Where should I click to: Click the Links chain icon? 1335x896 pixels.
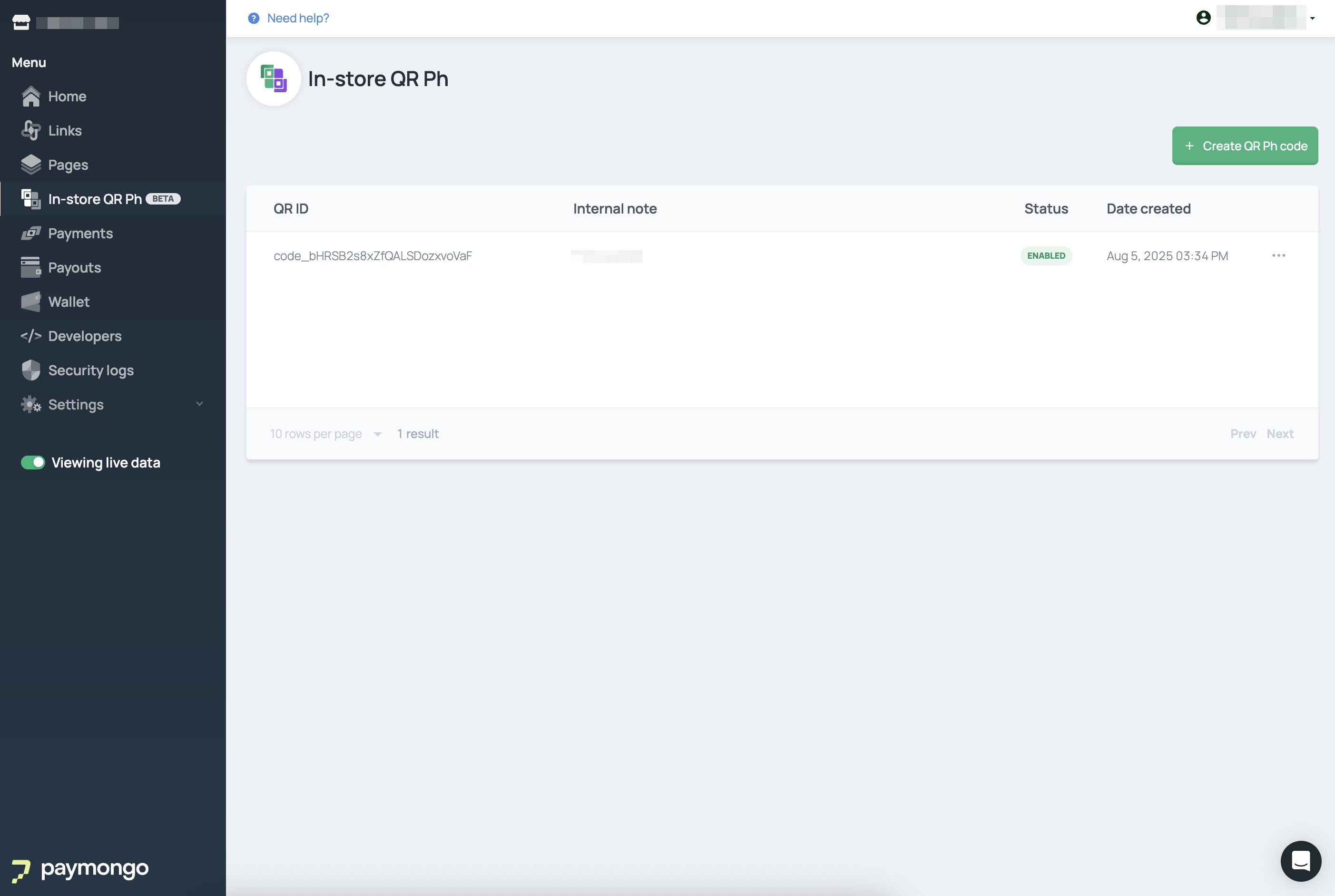pyautogui.click(x=31, y=131)
